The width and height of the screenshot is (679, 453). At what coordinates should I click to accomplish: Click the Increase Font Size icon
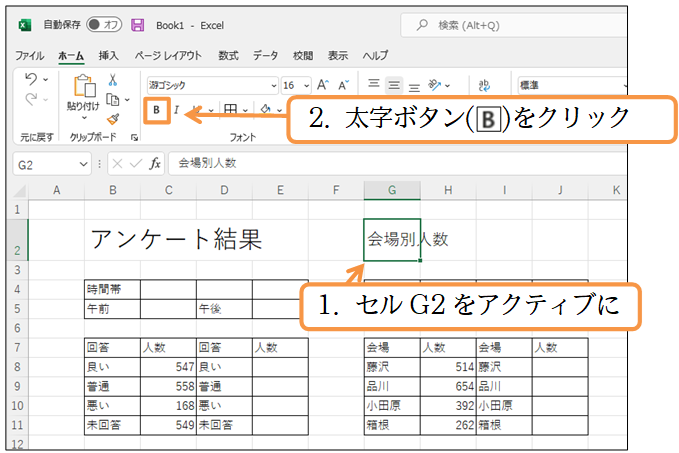tap(323, 85)
